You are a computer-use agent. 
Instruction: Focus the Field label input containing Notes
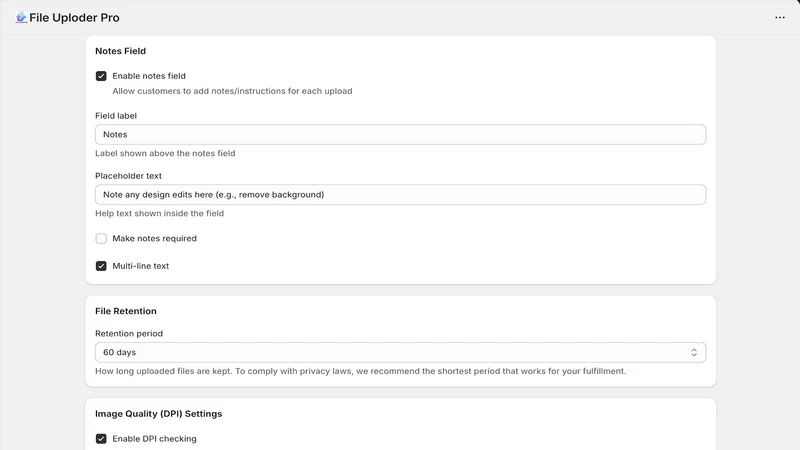pyautogui.click(x=401, y=135)
